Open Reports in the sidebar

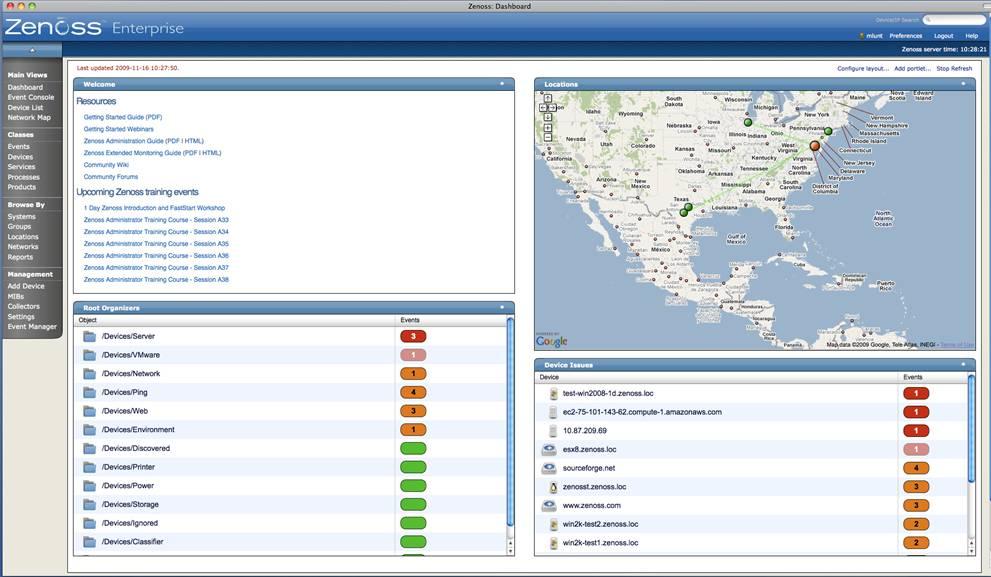pyautogui.click(x=20, y=257)
